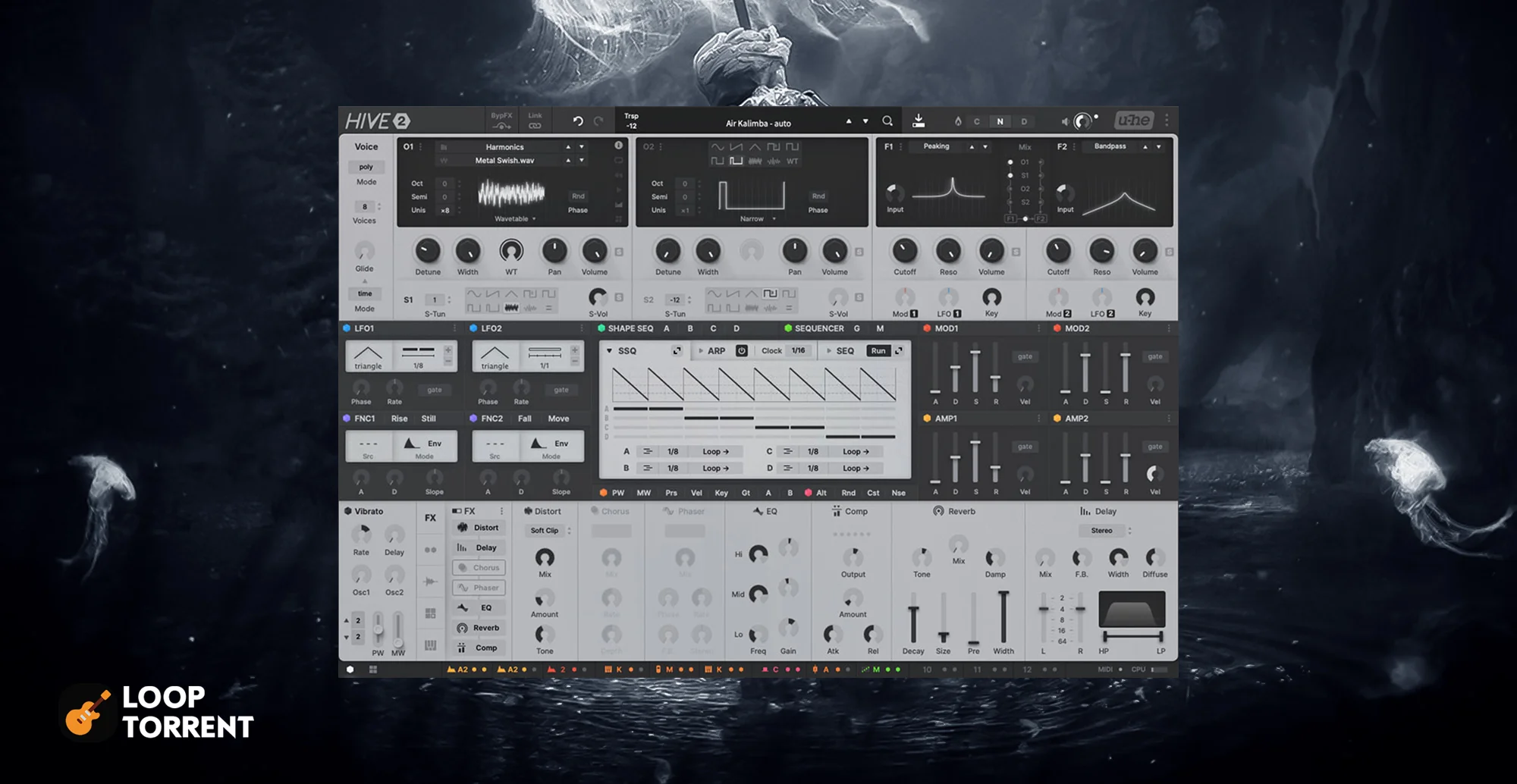This screenshot has width=1517, height=784.
Task: Click the Loop button in row A
Action: (715, 451)
